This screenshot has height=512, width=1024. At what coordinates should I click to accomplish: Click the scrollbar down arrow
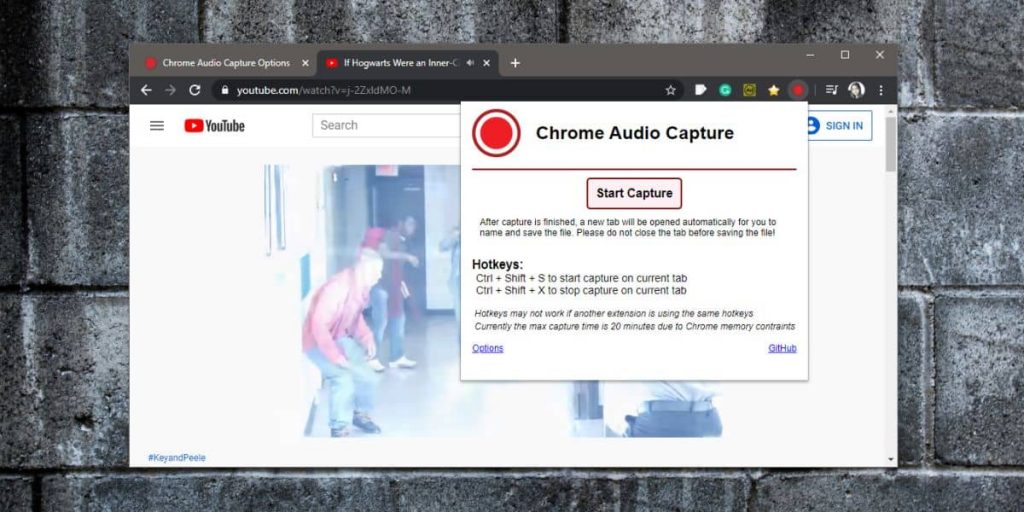tap(891, 460)
